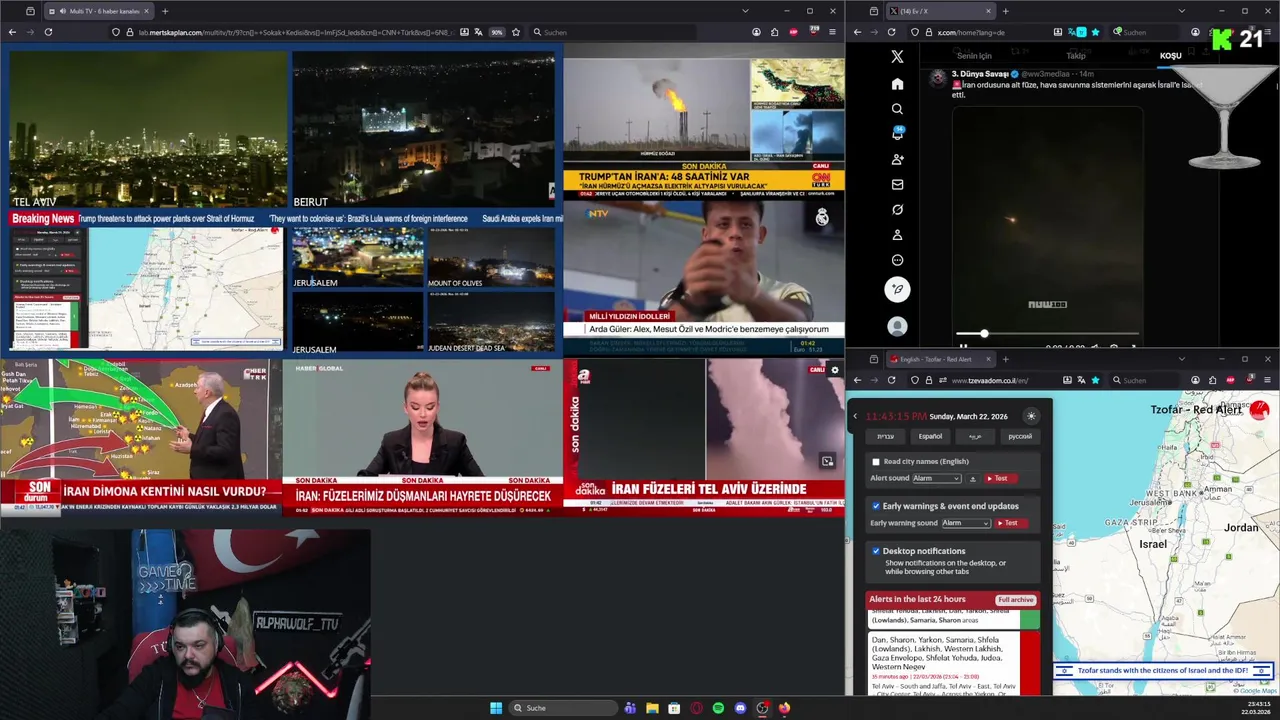Open settings gear on the A Haber stream
Viewport: 1280px width, 720px height.
pos(835,370)
